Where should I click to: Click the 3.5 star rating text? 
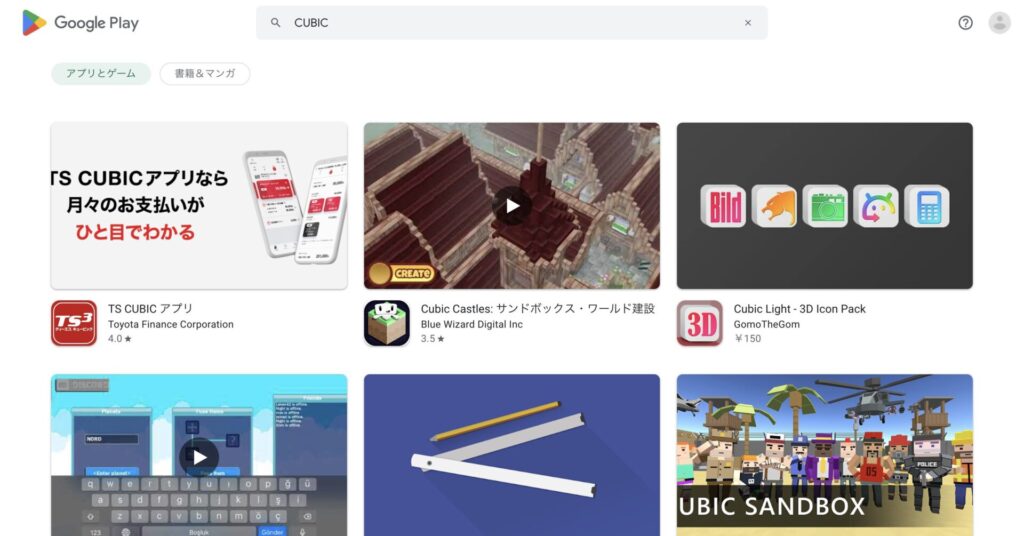(432, 339)
